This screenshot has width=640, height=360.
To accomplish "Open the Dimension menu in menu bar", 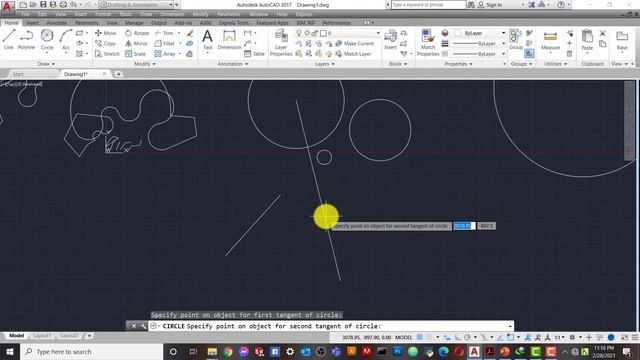I will tap(172, 14).
